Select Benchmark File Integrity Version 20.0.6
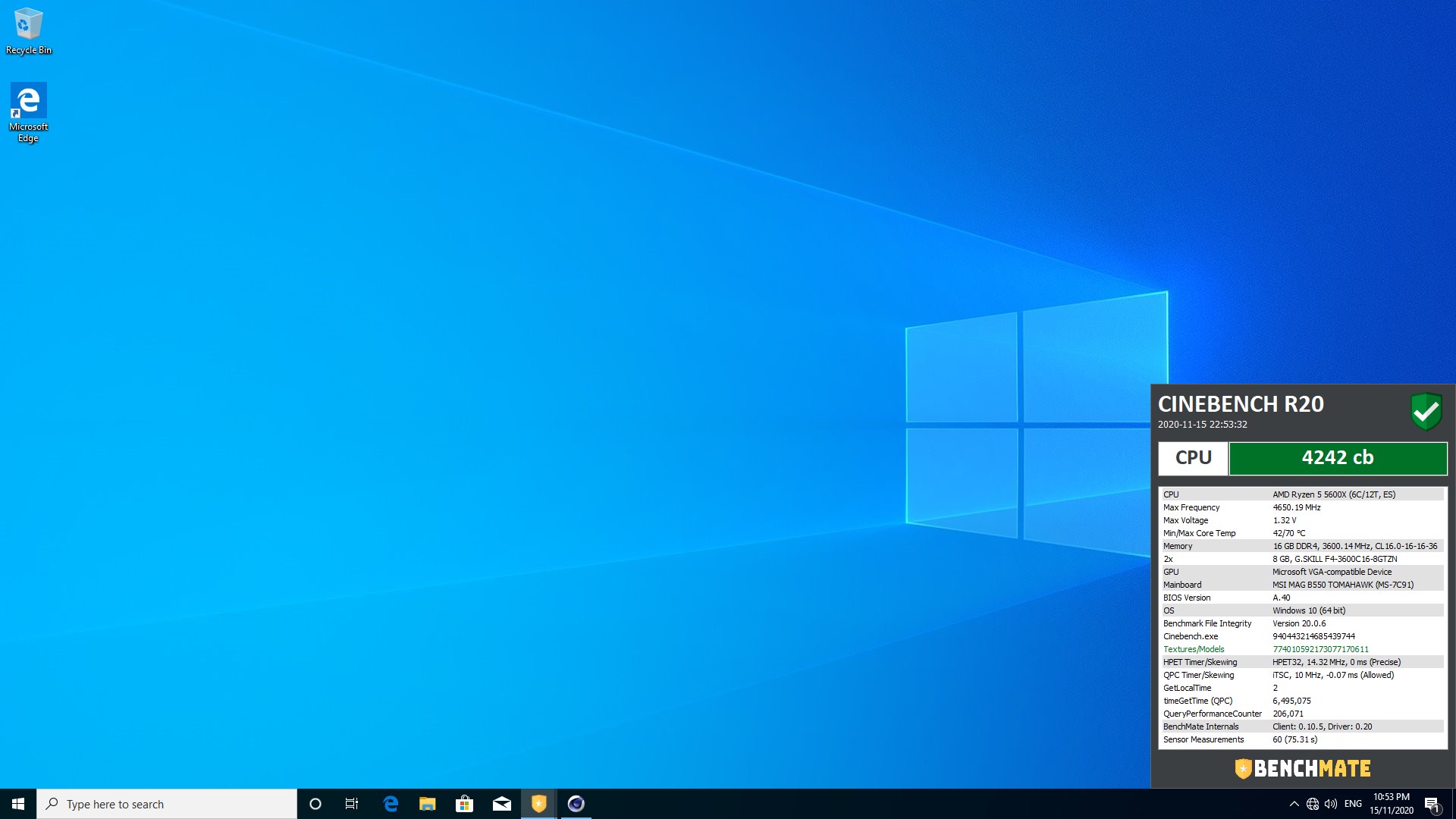This screenshot has width=1456, height=819. (x=1299, y=623)
